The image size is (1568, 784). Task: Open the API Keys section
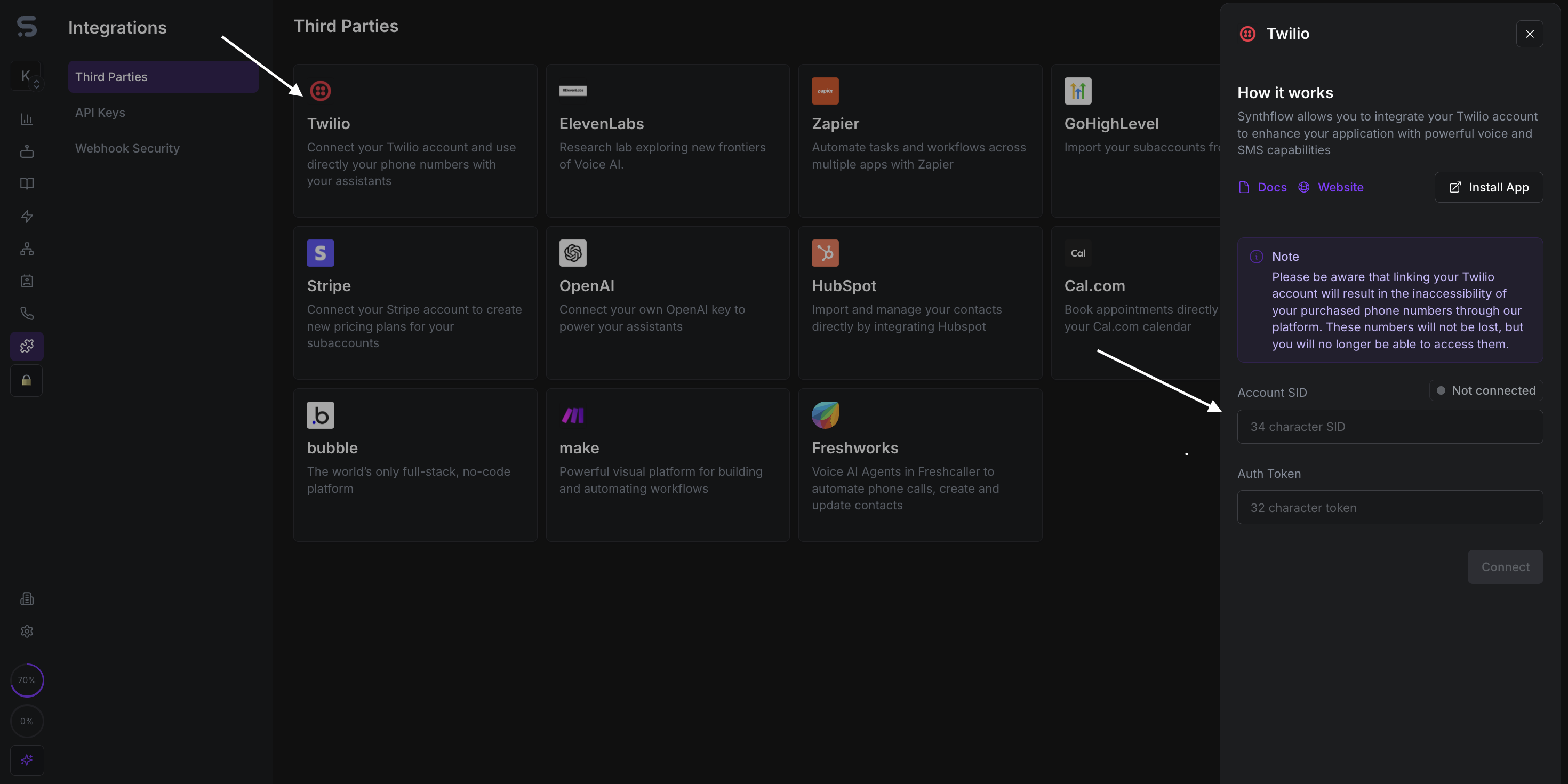coord(100,113)
